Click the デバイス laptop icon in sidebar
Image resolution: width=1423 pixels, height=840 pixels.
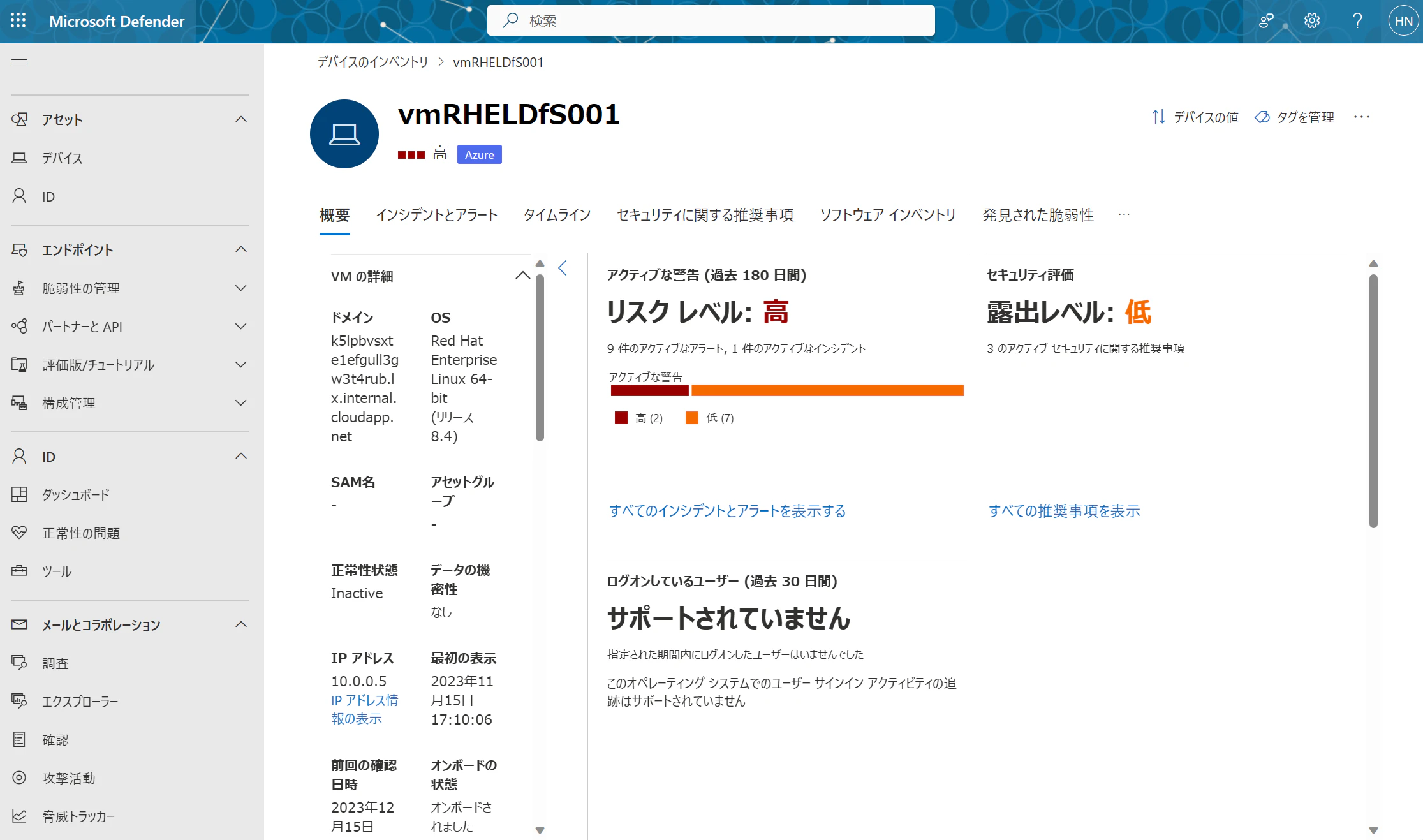(x=19, y=158)
